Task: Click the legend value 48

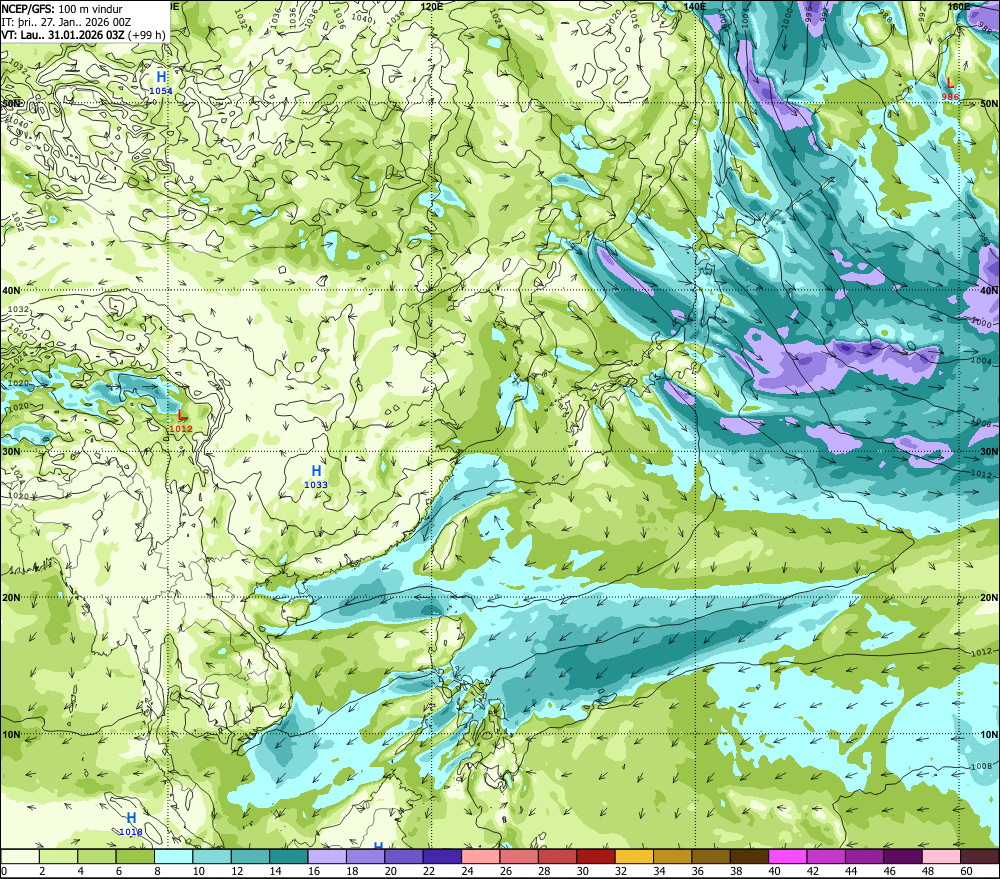Action: tap(928, 871)
